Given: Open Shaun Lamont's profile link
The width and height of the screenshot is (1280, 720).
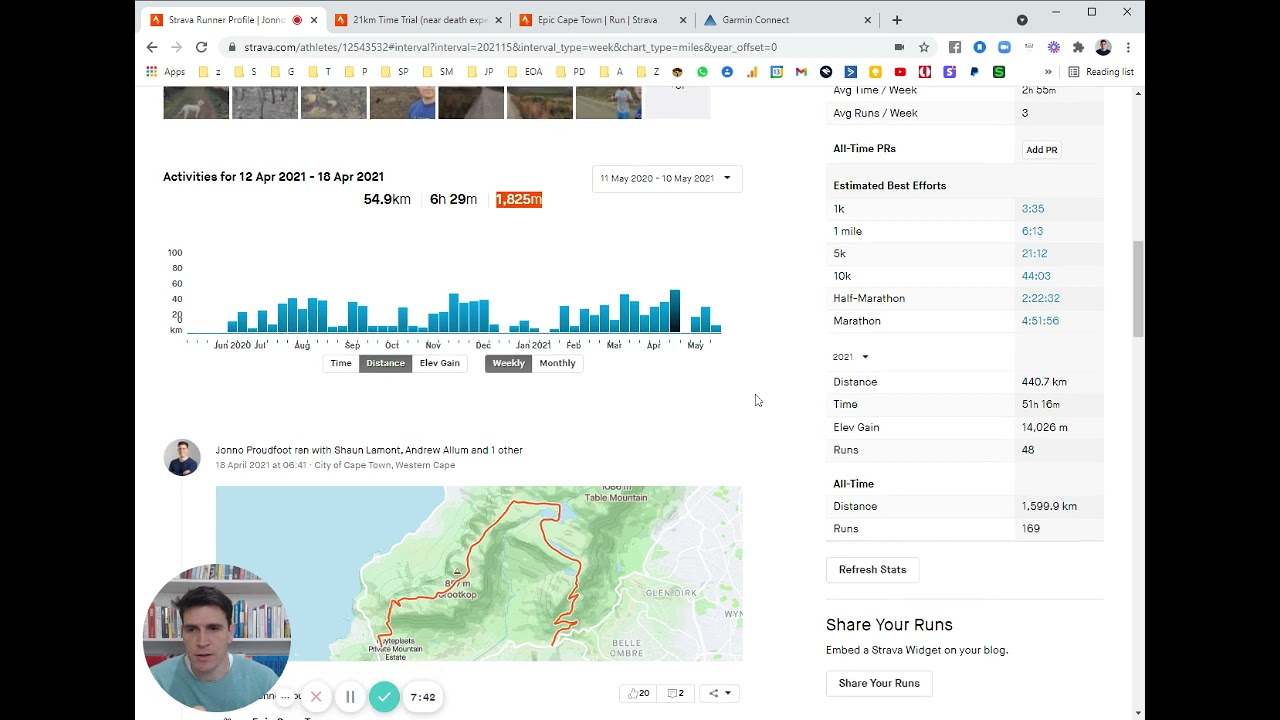Looking at the screenshot, I should point(366,450).
